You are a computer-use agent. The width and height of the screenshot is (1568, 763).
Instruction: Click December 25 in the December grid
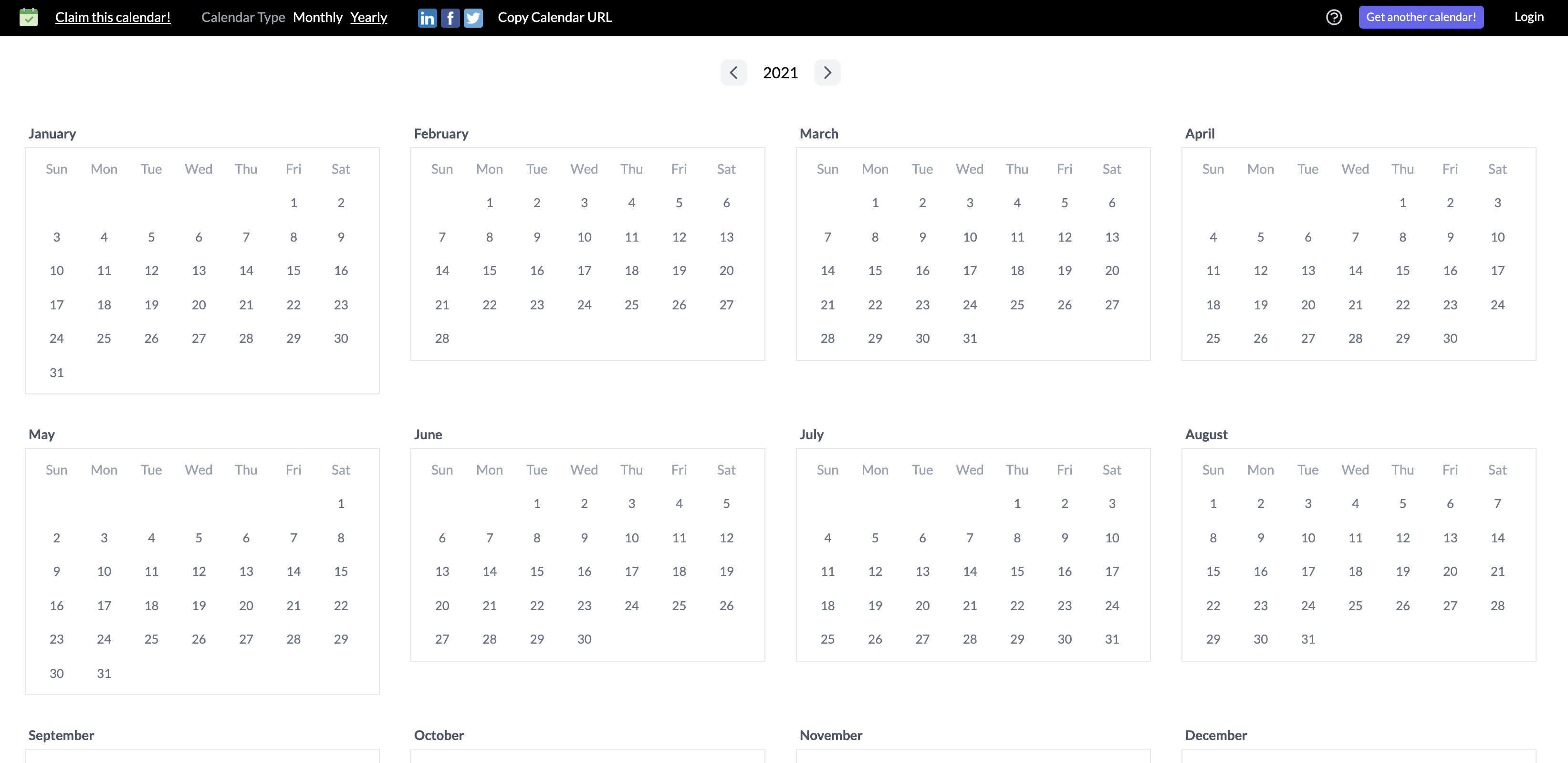coord(1498,761)
